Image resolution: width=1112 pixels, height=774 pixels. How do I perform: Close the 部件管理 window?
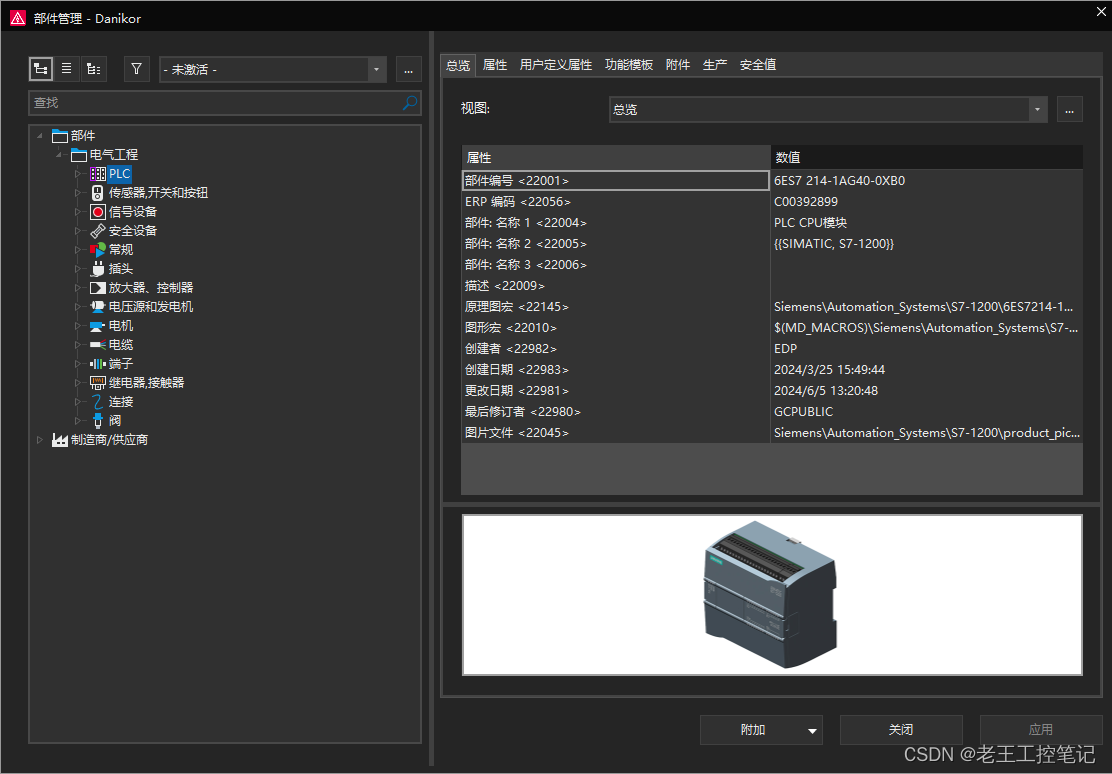coord(1101,12)
